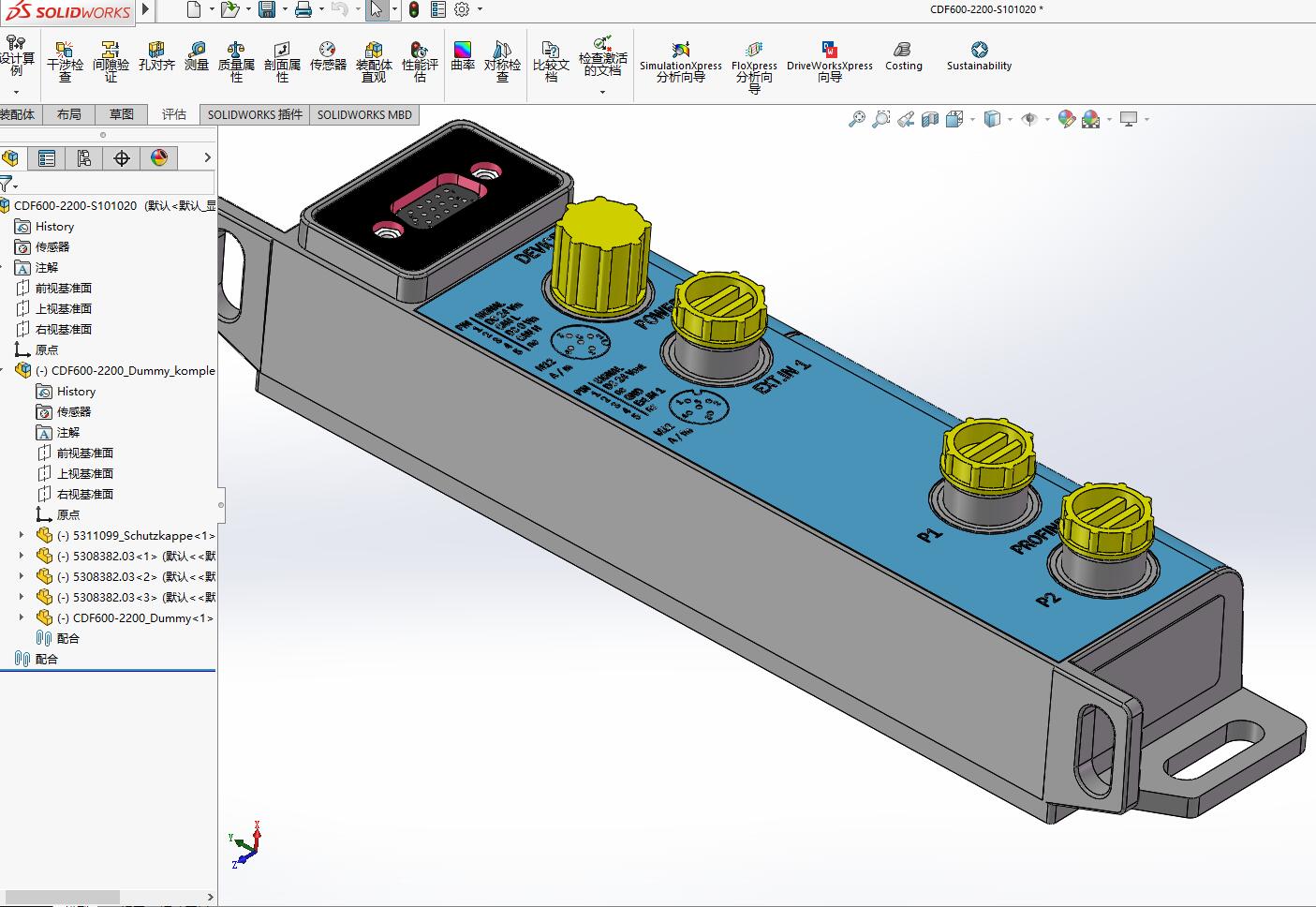Expand the Options gear dropdown arrow
The image size is (1316, 907).
480,9
